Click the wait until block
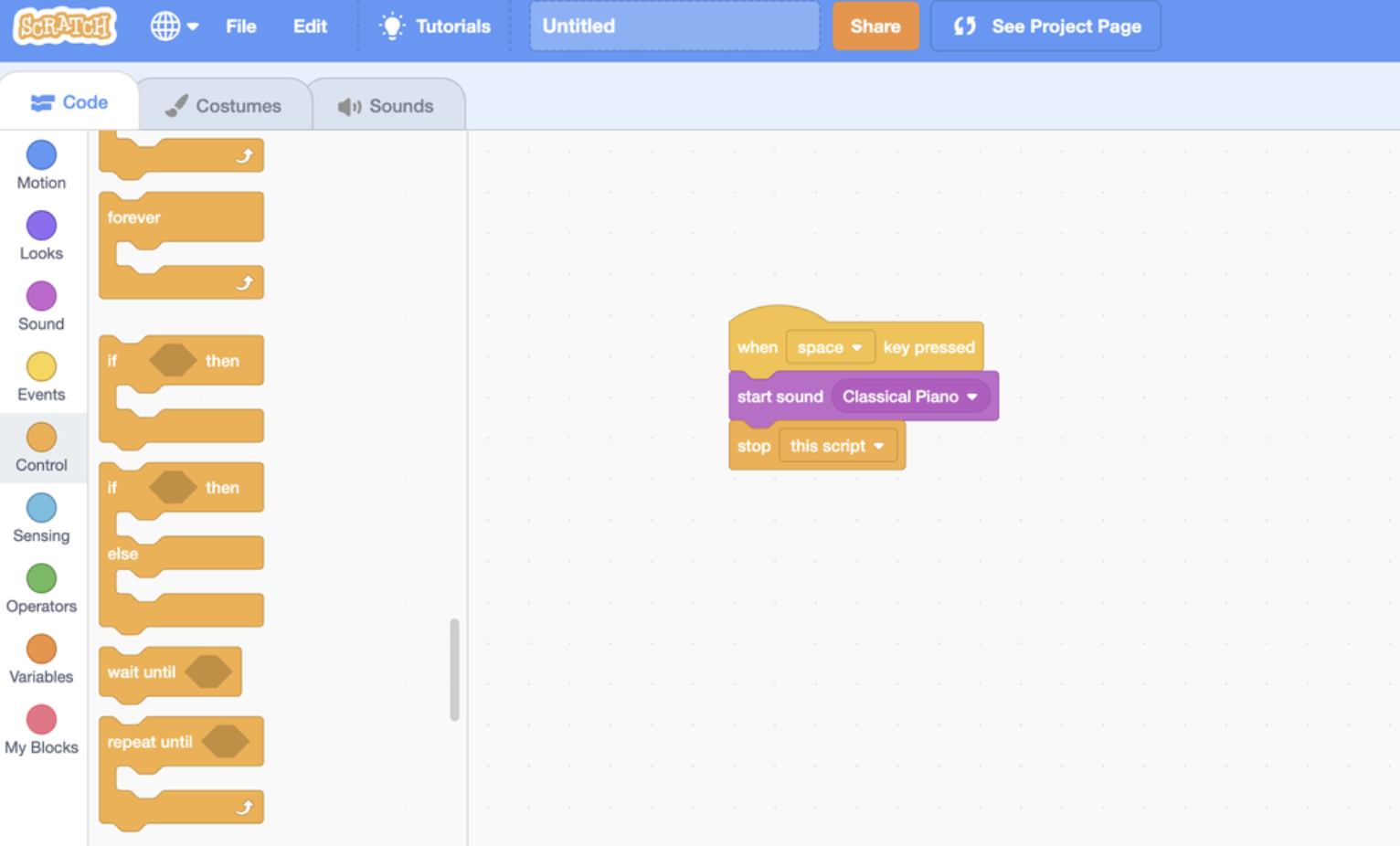The image size is (1400, 846). [x=170, y=672]
